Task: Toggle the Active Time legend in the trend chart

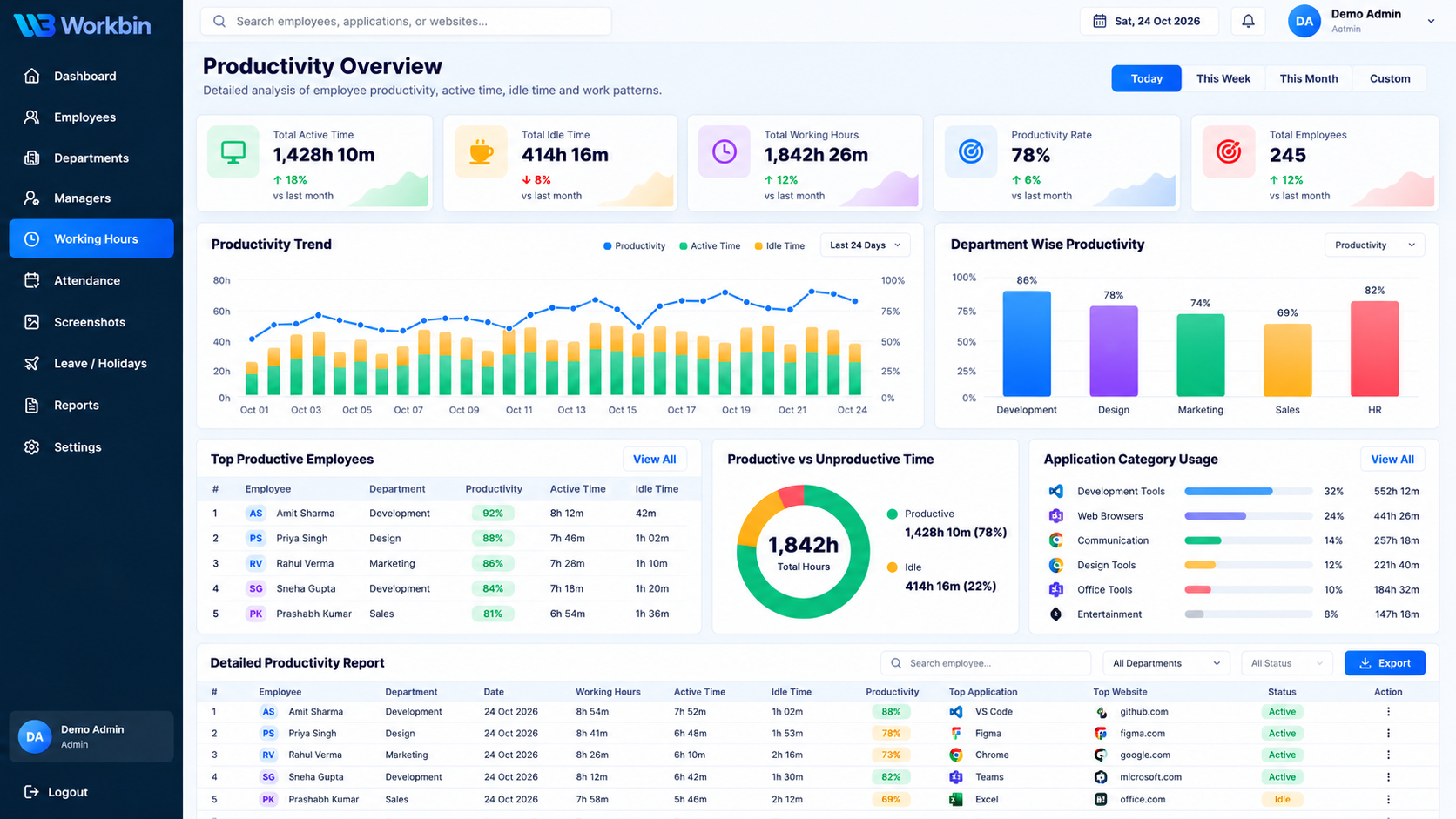Action: pyautogui.click(x=710, y=246)
